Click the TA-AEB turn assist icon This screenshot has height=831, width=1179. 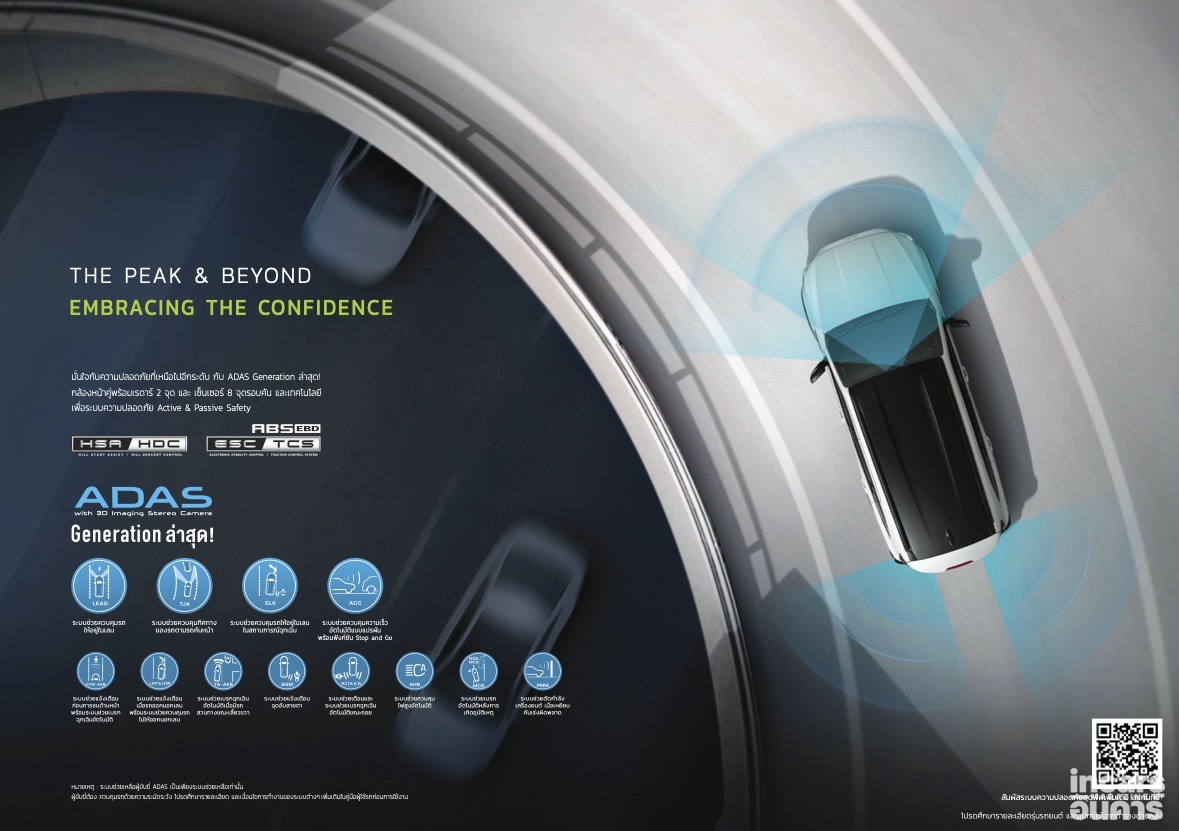click(223, 670)
